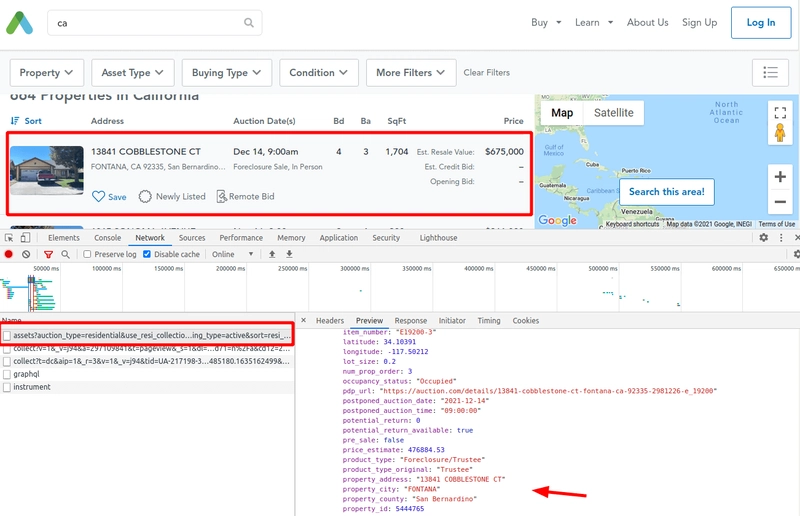
Task: Open the About Us page
Action: tap(647, 22)
